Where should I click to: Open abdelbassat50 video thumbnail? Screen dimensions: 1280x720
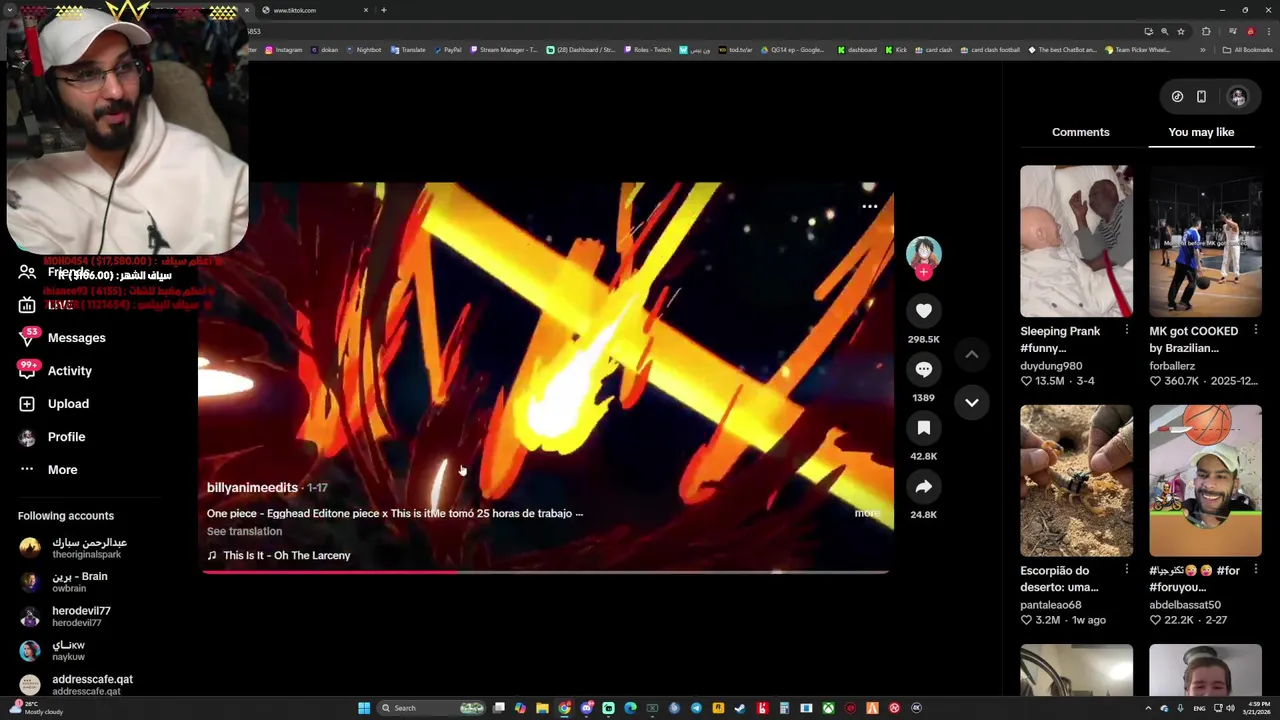click(x=1205, y=480)
